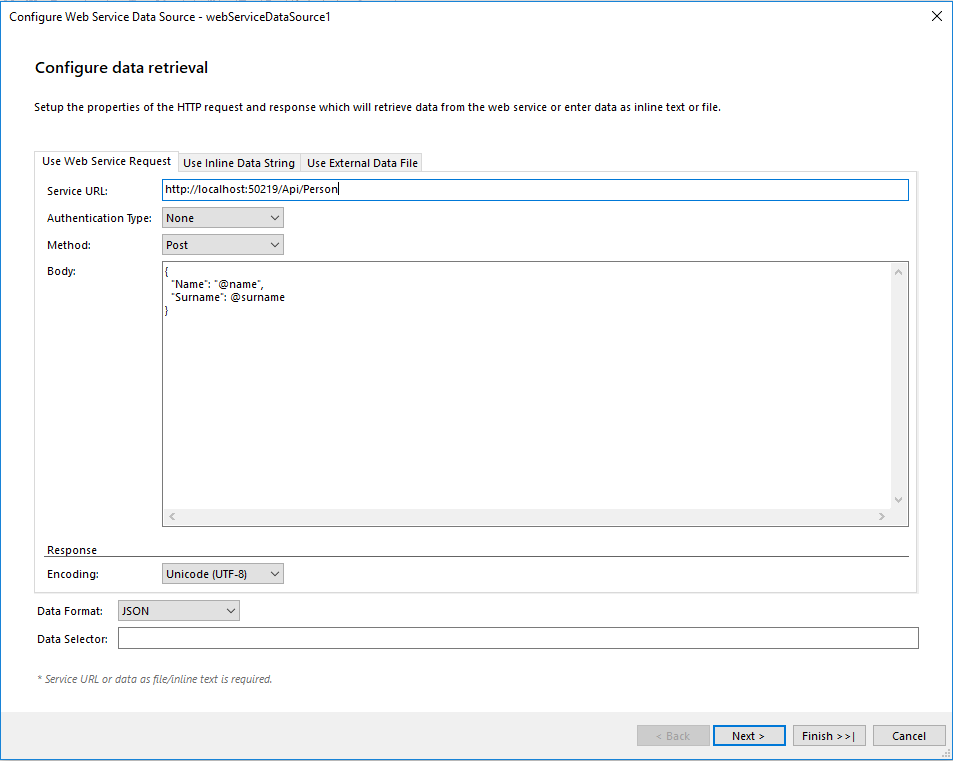Click the Next button

point(749,735)
